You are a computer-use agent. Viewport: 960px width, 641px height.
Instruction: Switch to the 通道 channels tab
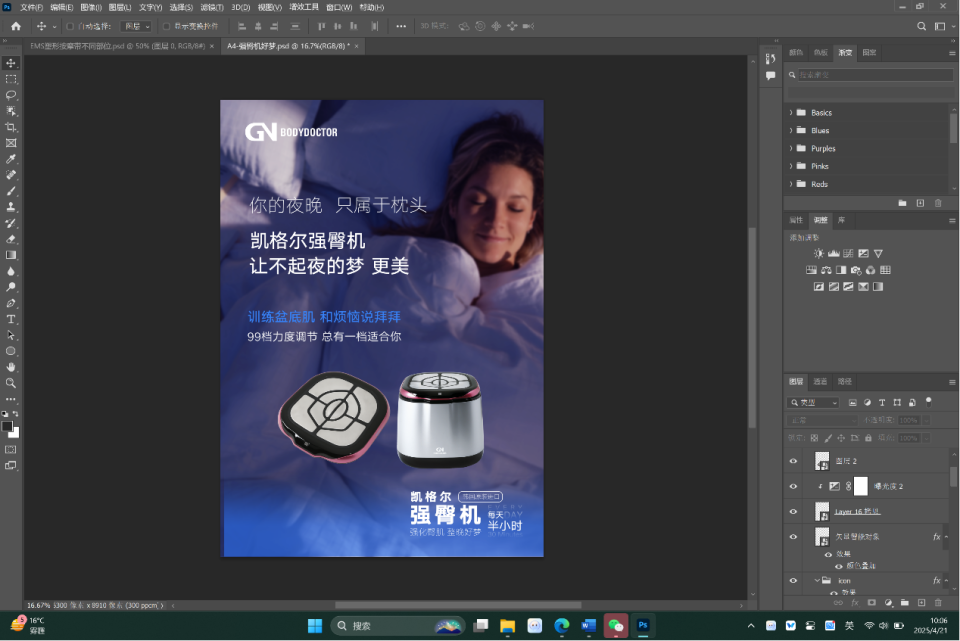point(820,381)
